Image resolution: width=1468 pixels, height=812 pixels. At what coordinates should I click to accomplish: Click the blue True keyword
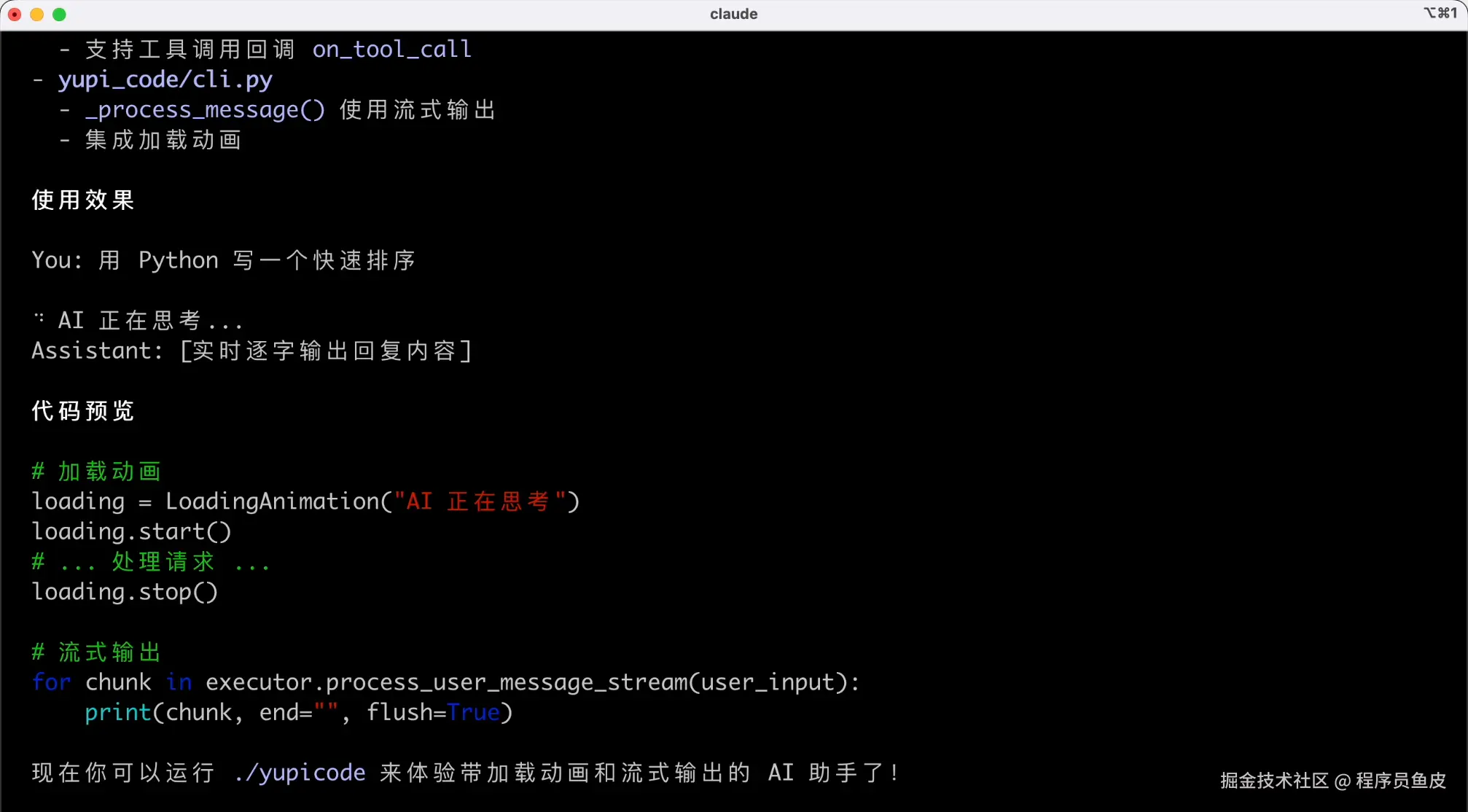[473, 712]
